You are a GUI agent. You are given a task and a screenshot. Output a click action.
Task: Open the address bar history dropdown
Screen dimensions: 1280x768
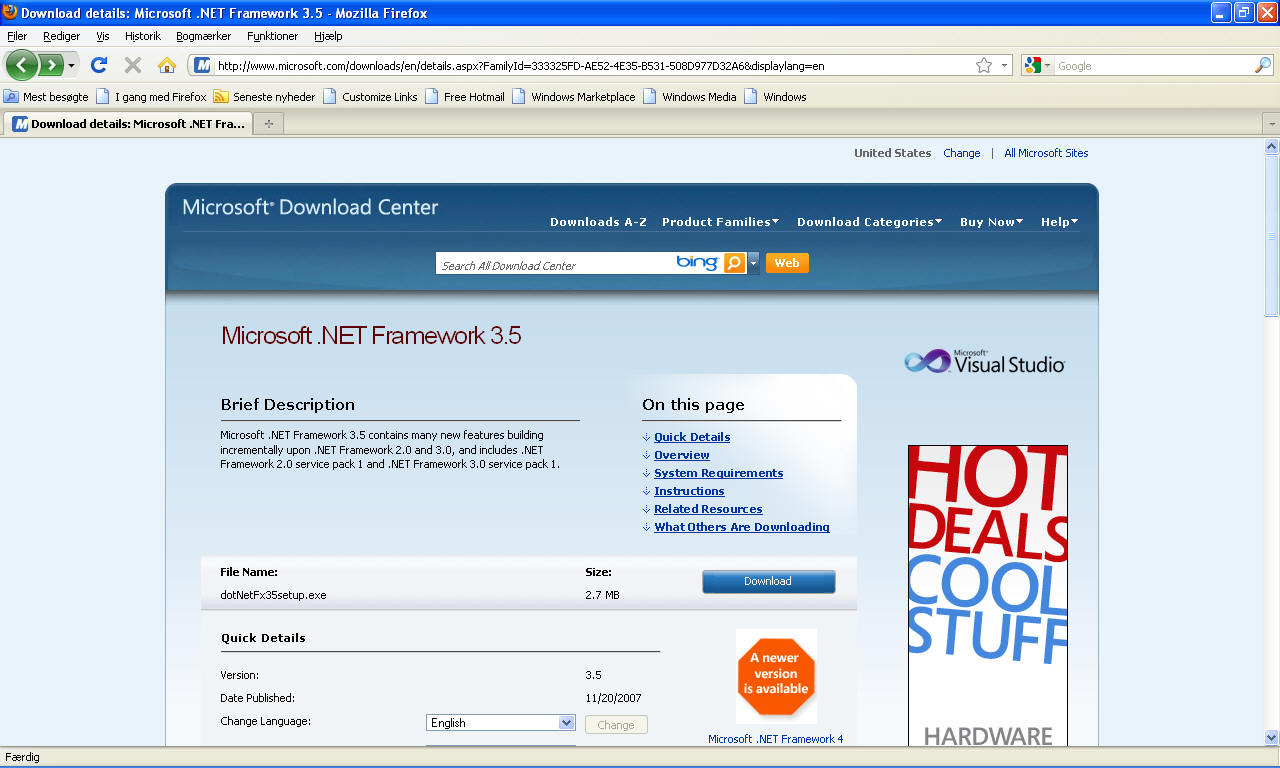click(1004, 65)
